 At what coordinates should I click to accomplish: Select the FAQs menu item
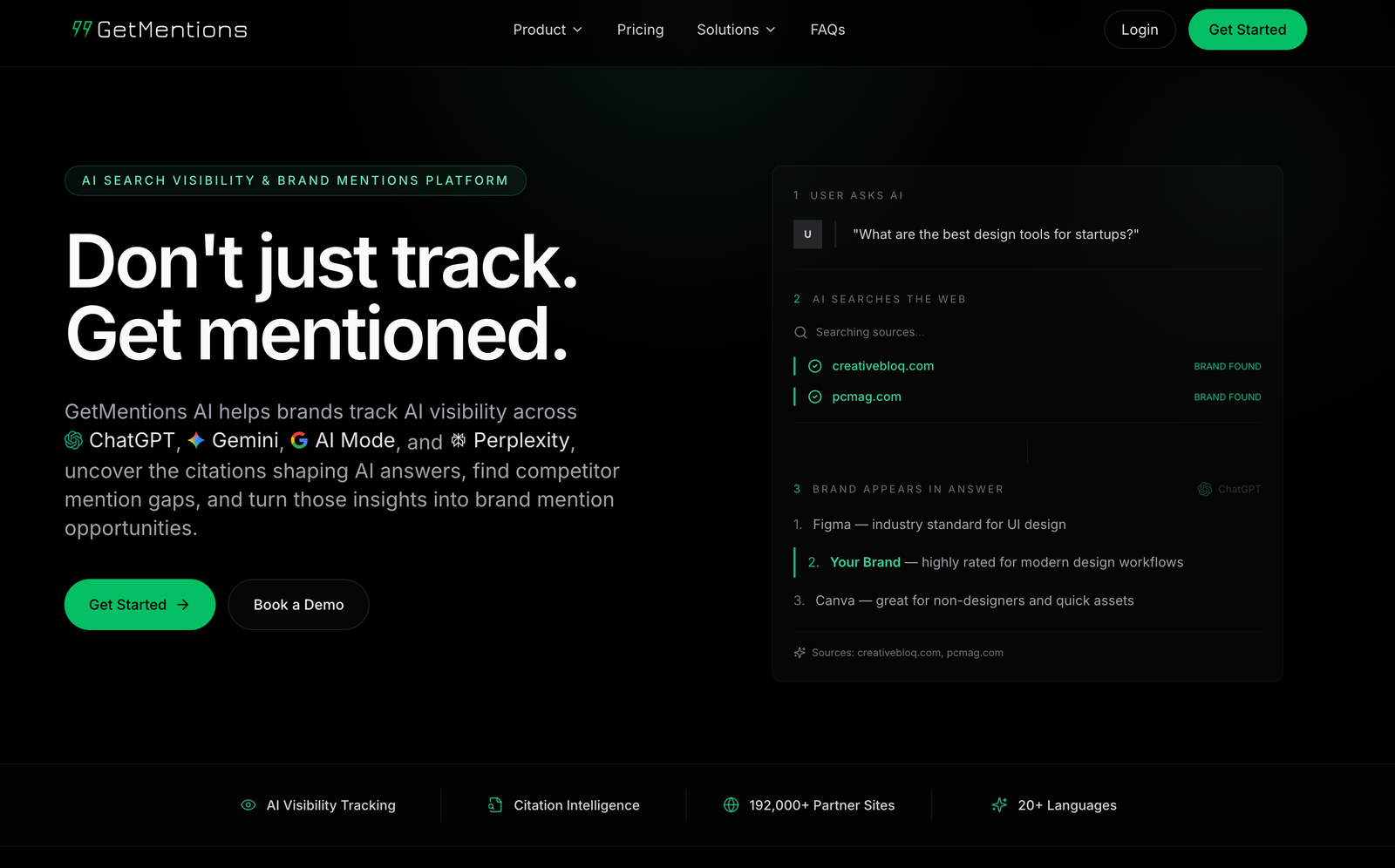(x=827, y=29)
